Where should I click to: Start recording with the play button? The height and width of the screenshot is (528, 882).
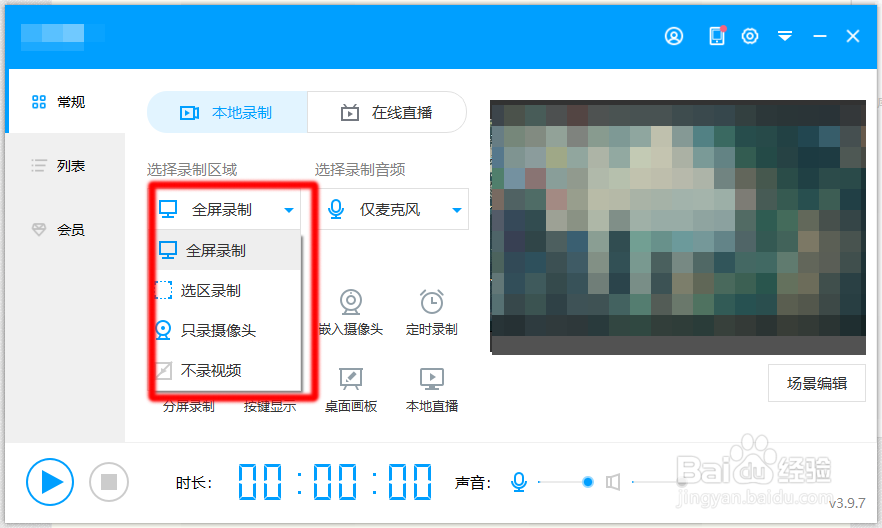click(50, 482)
